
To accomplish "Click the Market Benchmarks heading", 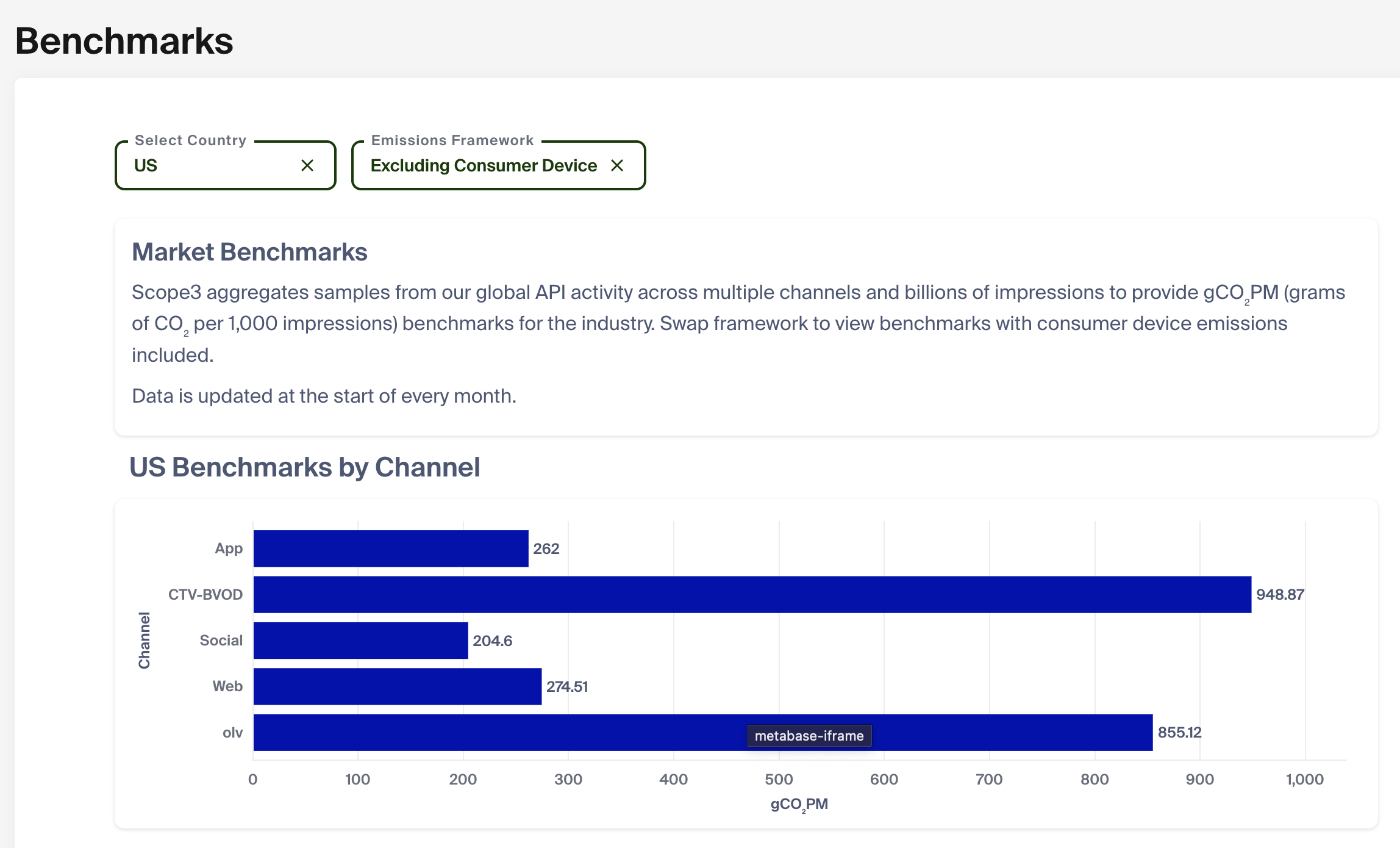I will click(x=249, y=252).
